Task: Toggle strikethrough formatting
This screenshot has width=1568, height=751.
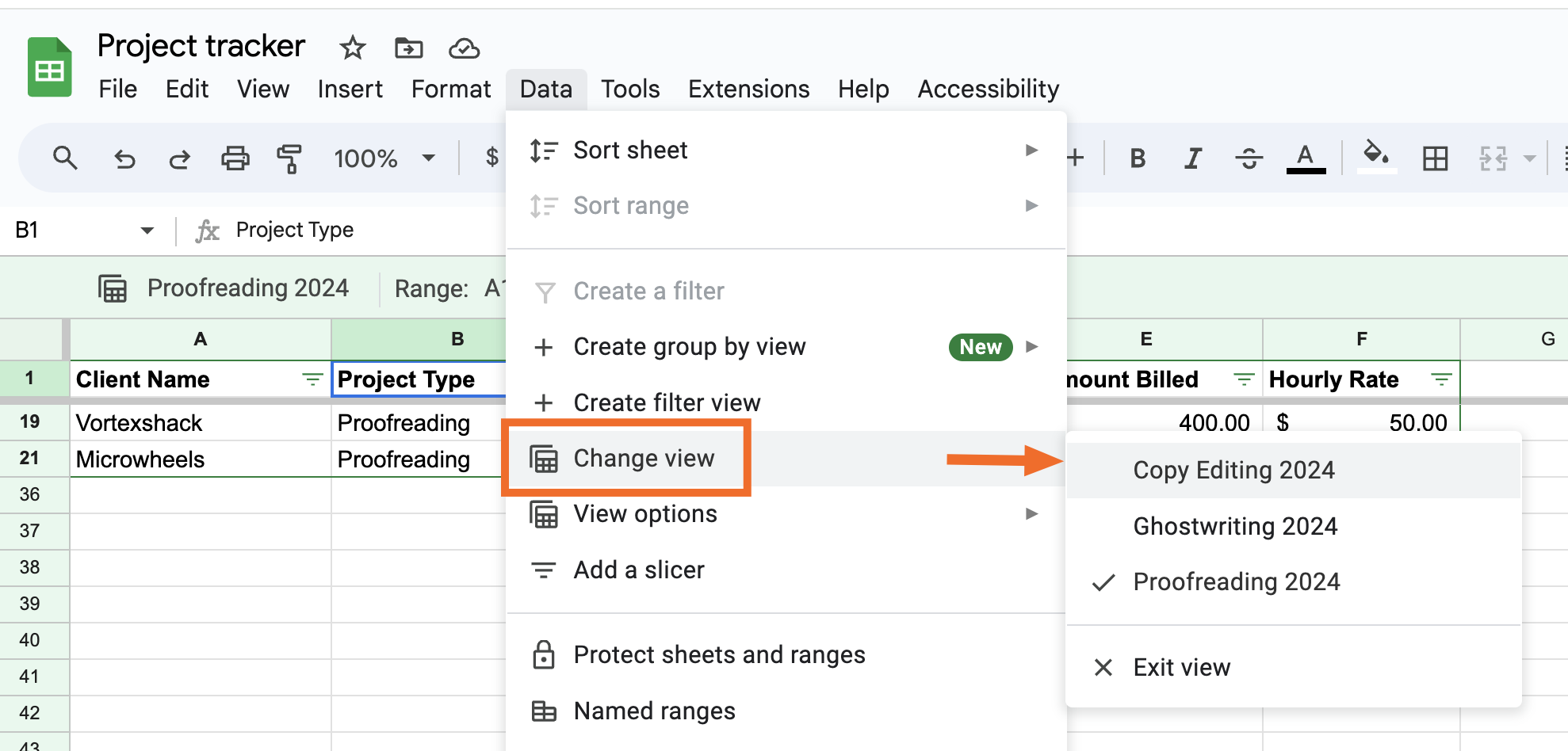Action: pyautogui.click(x=1249, y=159)
